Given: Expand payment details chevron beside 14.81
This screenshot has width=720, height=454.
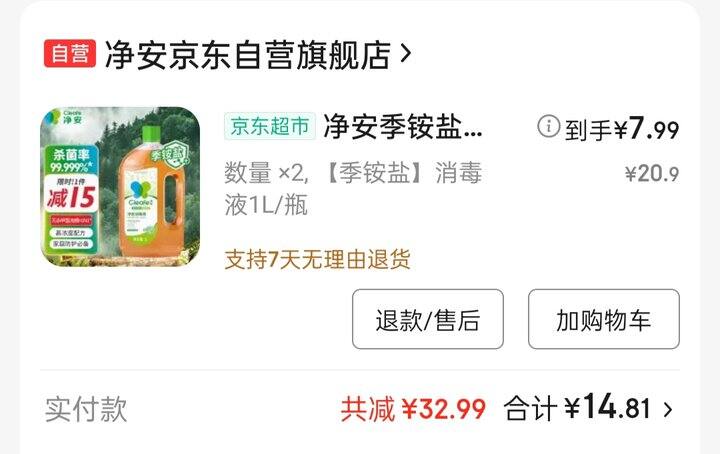Looking at the screenshot, I should [x=668, y=409].
